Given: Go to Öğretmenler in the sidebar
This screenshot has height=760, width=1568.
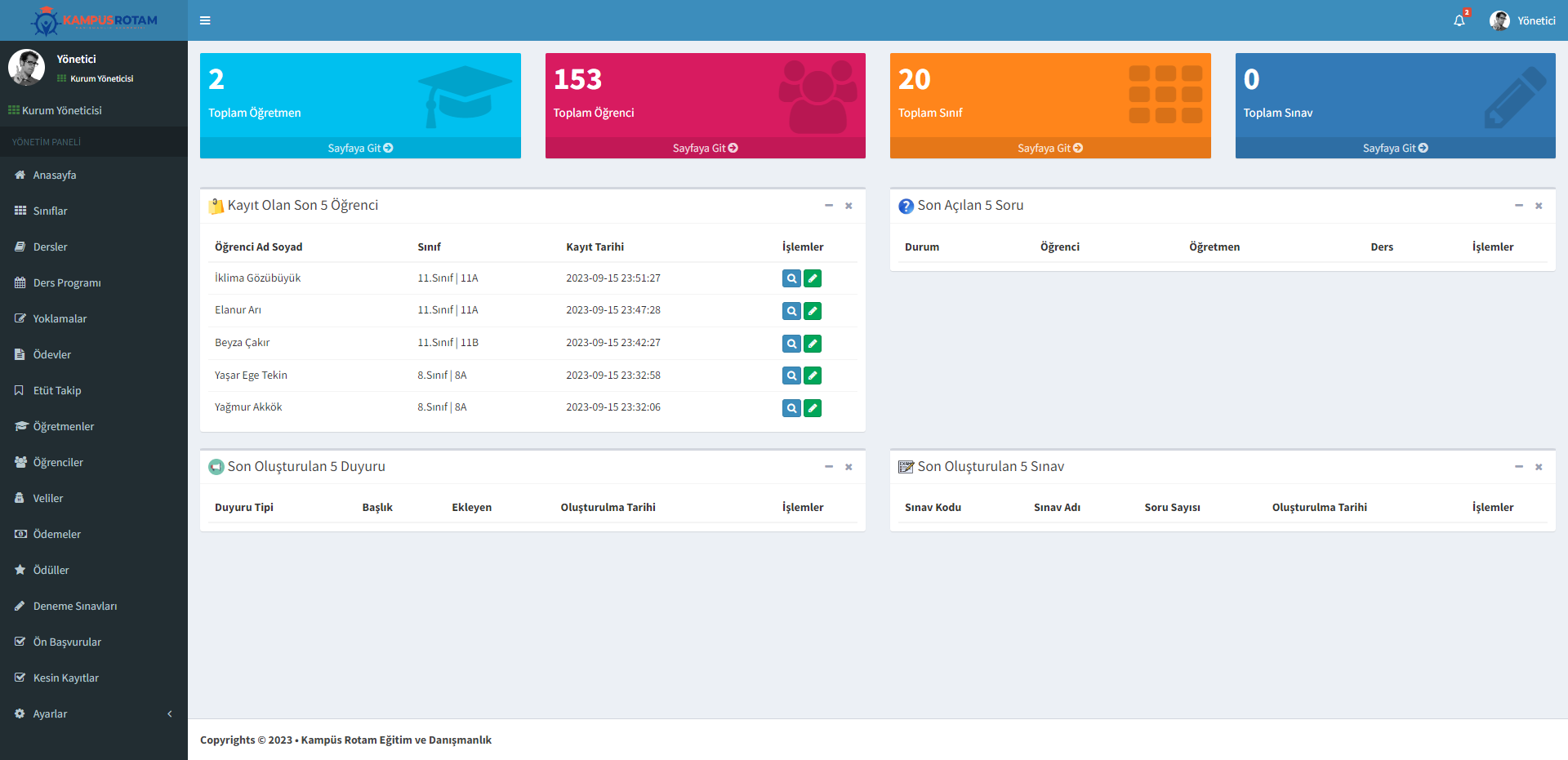Looking at the screenshot, I should [x=64, y=426].
